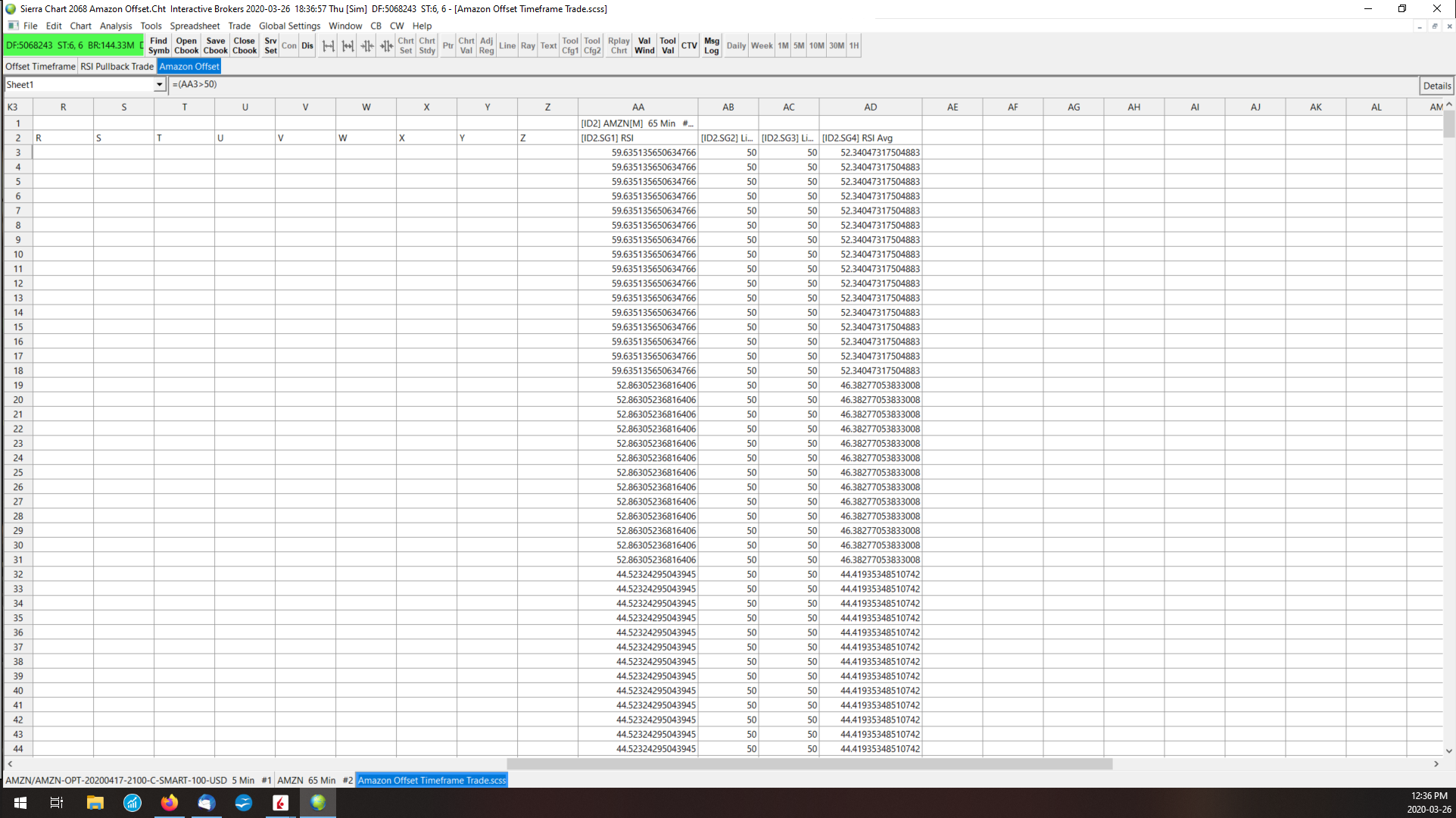The height and width of the screenshot is (818, 1456).
Task: Open the Global Settings menu
Action: pyautogui.click(x=289, y=26)
